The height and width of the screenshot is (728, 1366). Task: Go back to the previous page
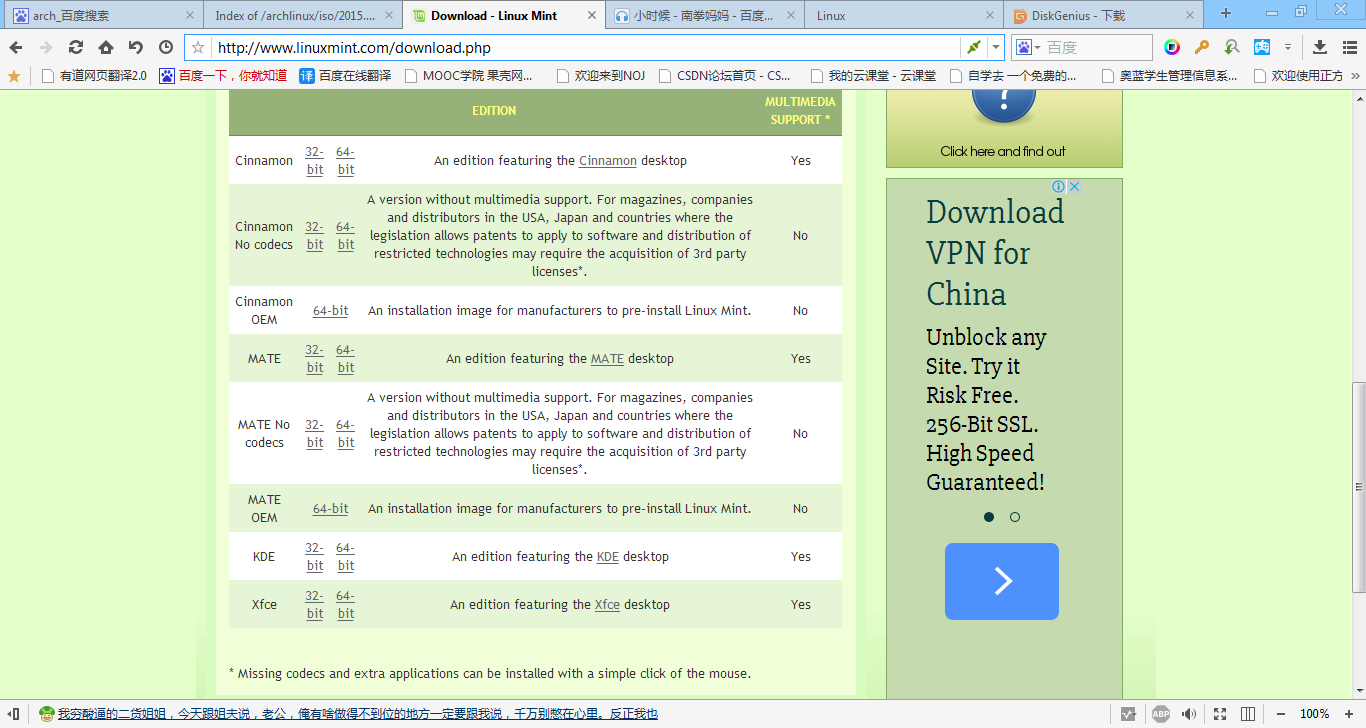(x=16, y=47)
